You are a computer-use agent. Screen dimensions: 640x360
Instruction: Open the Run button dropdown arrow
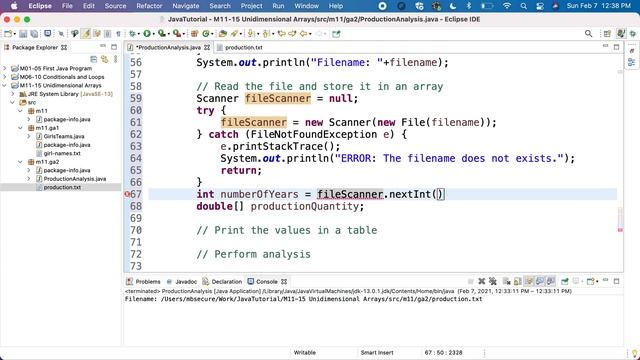(x=153, y=34)
